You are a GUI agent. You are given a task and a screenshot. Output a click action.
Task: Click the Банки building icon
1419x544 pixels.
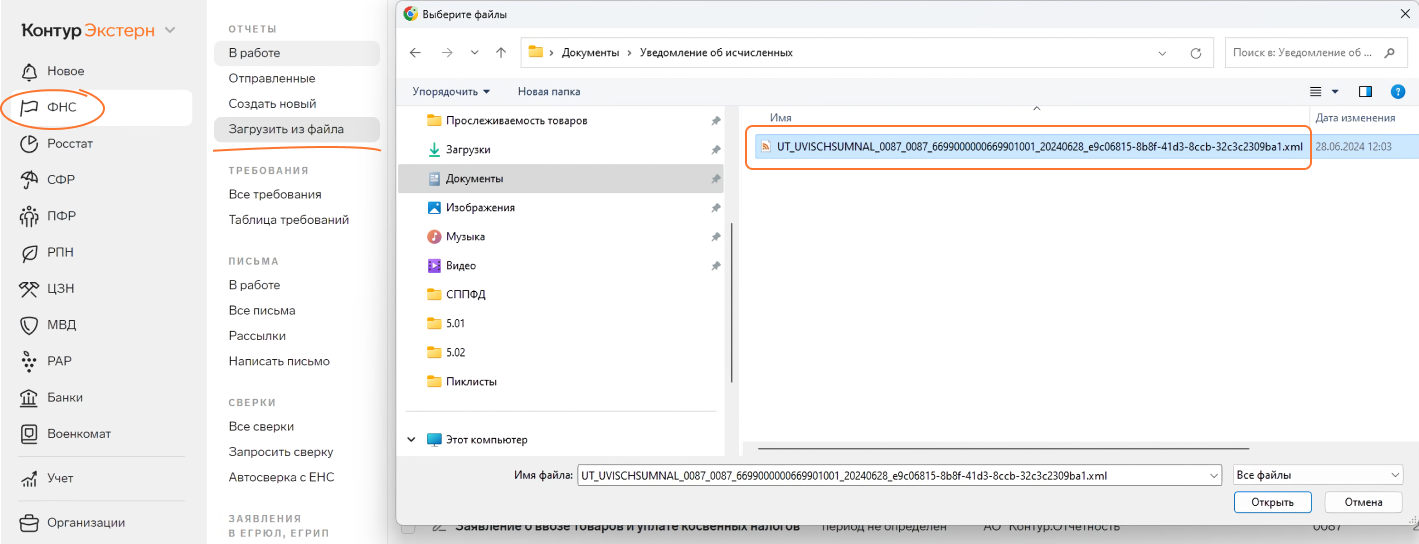point(29,398)
